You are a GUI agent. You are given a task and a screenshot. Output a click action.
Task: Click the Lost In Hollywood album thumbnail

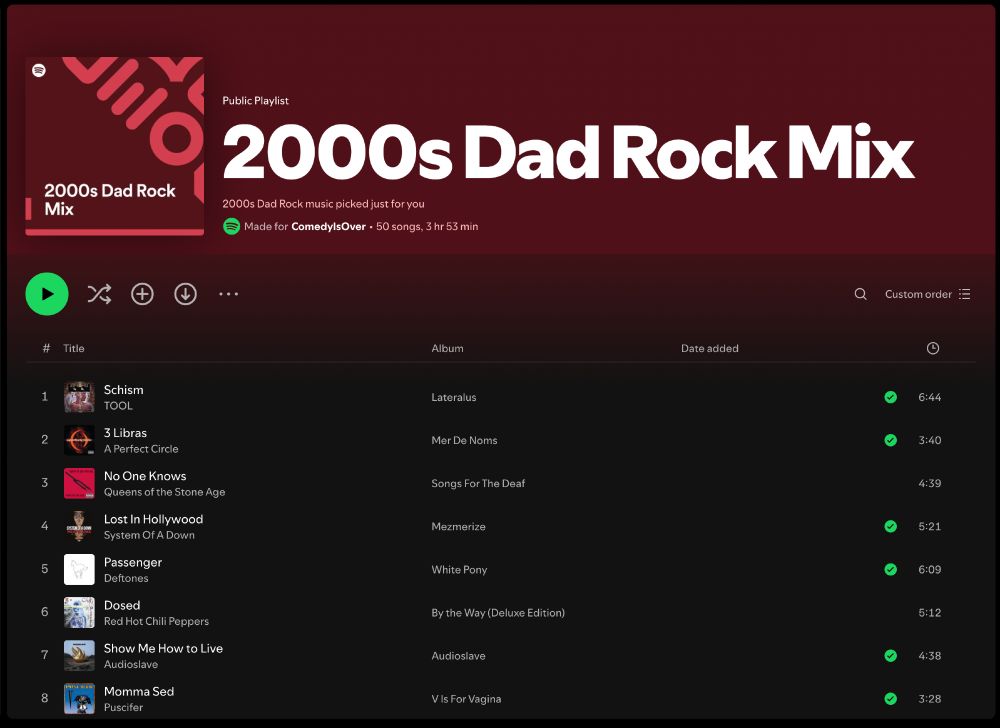pos(79,526)
